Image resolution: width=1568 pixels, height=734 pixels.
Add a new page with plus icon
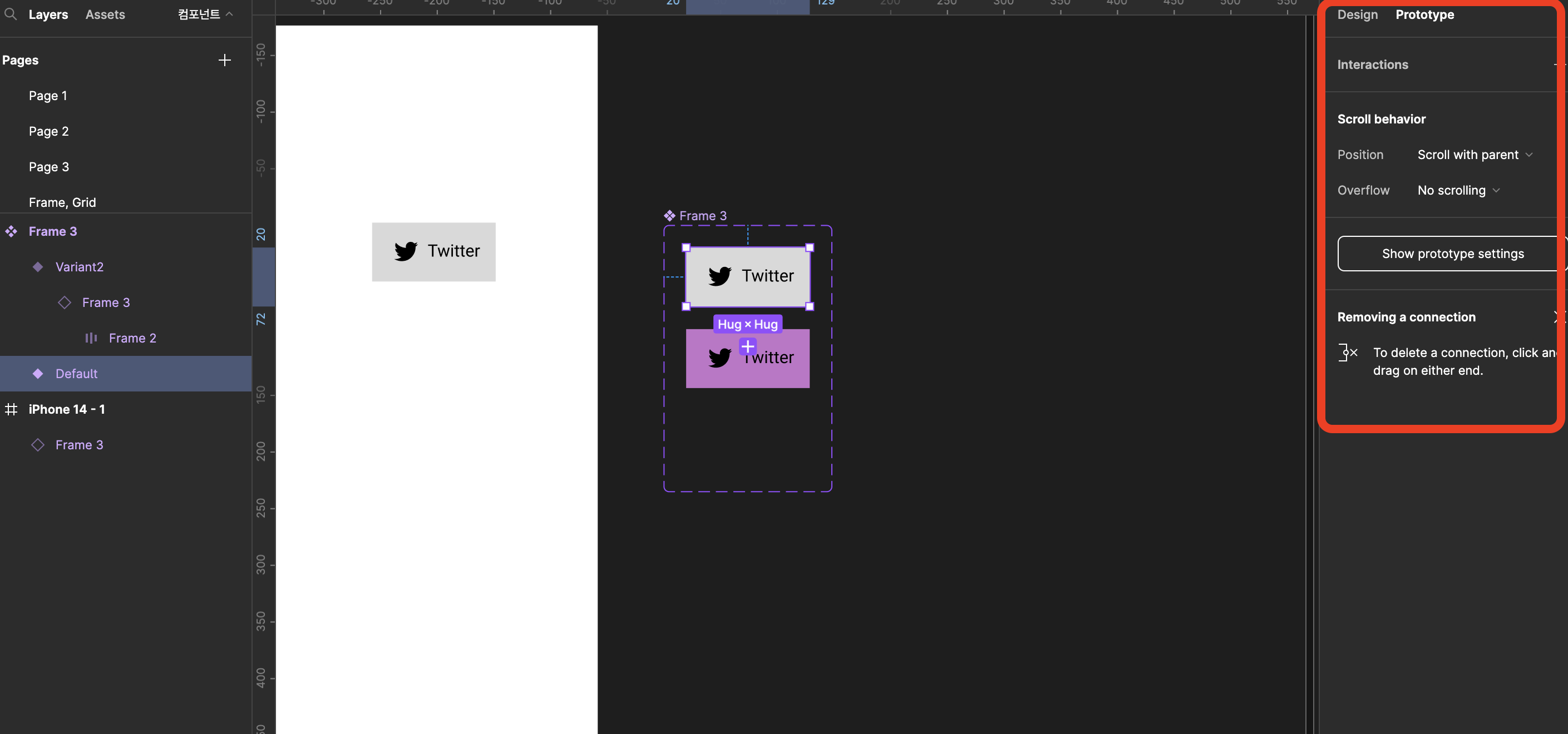(224, 60)
